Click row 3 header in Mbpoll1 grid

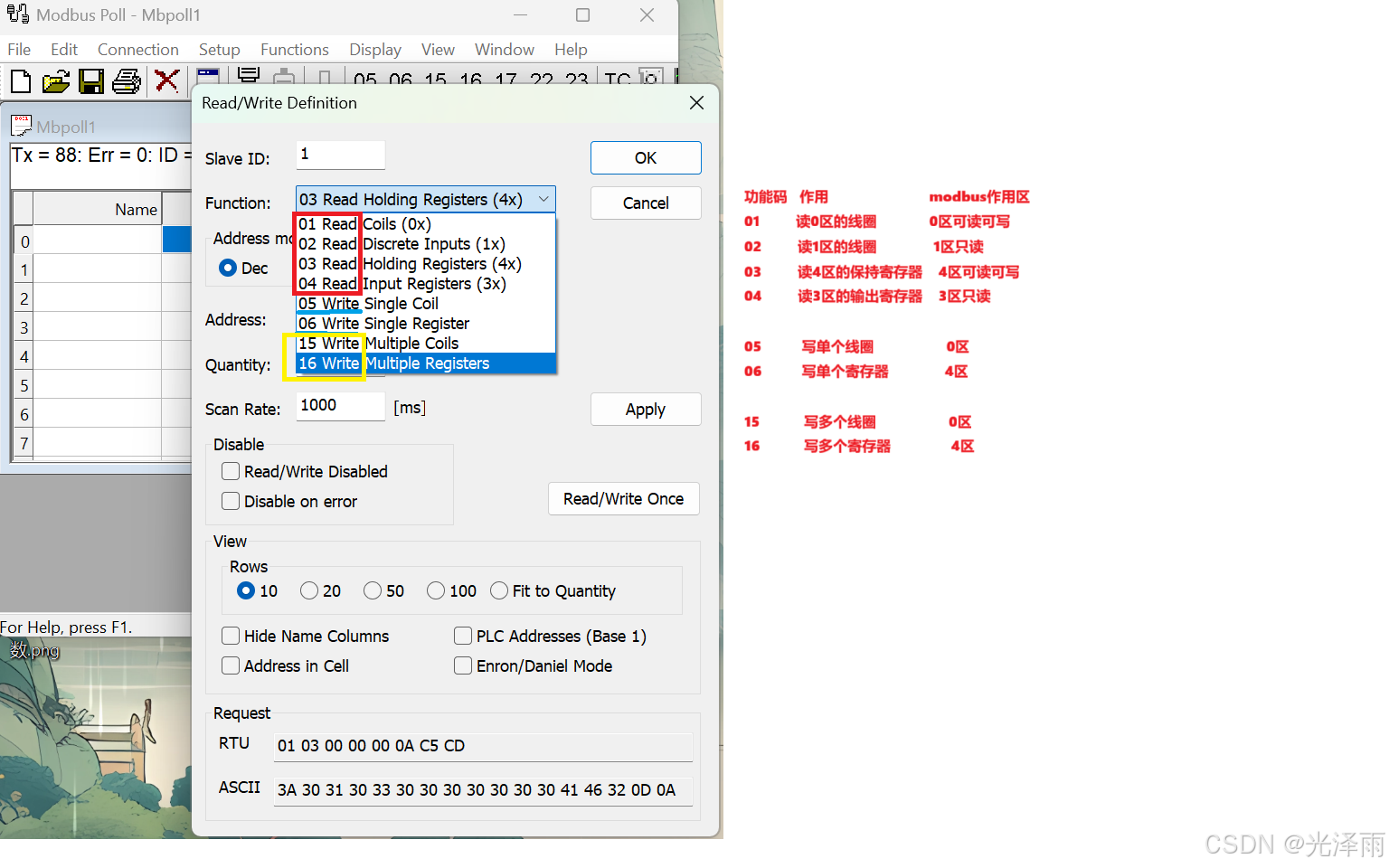[24, 327]
